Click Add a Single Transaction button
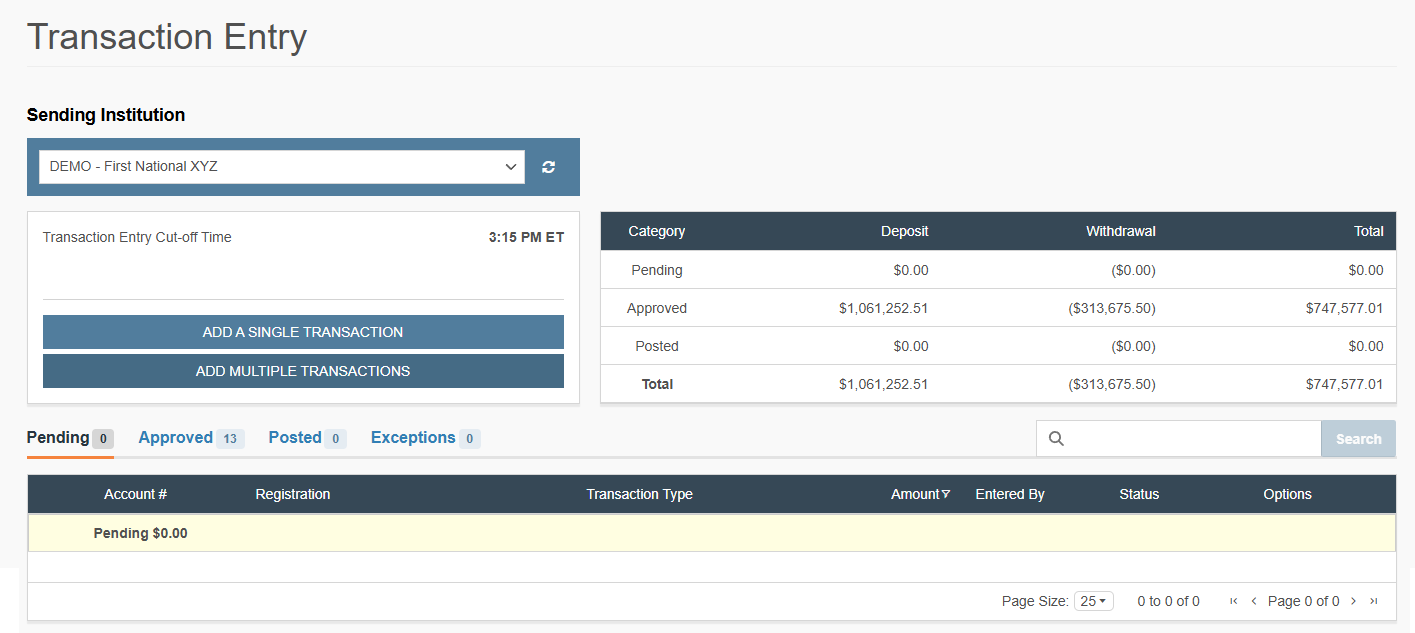The image size is (1415, 633). click(303, 332)
